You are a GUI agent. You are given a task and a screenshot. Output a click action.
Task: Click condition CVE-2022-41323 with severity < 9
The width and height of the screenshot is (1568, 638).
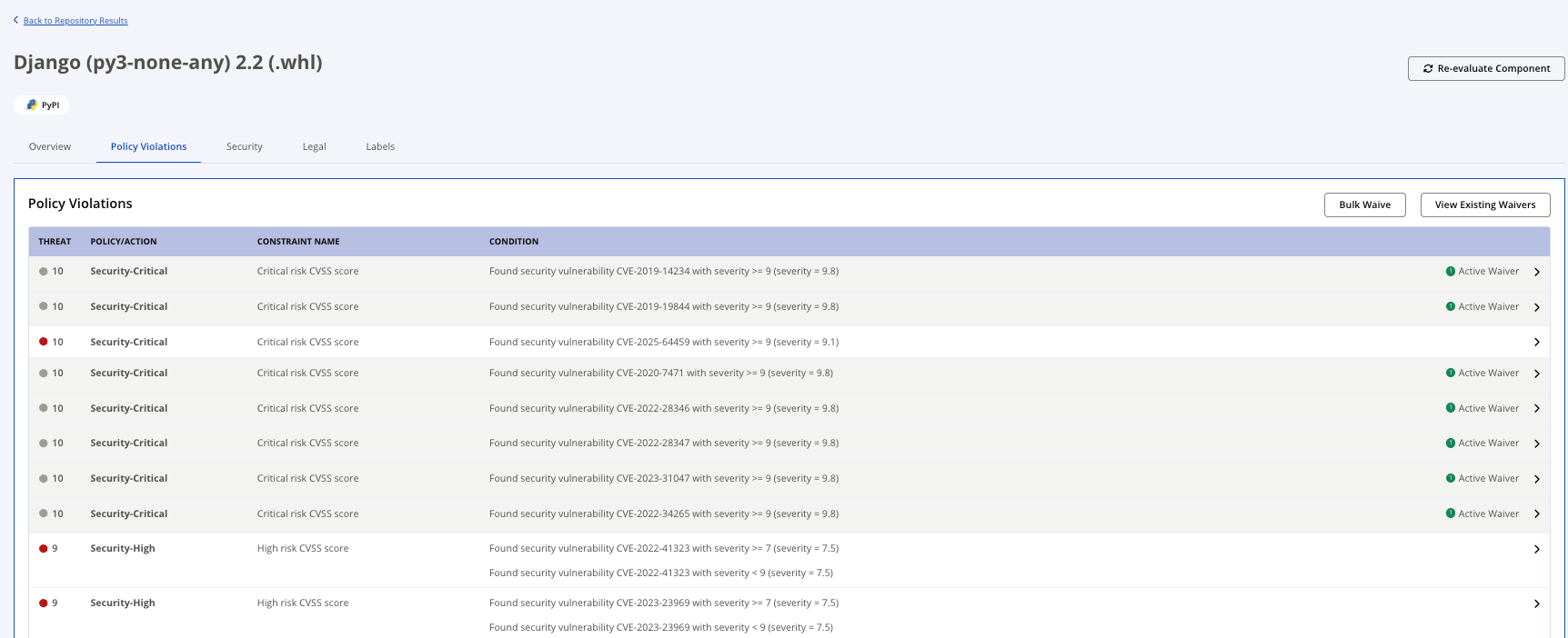pyautogui.click(x=661, y=573)
